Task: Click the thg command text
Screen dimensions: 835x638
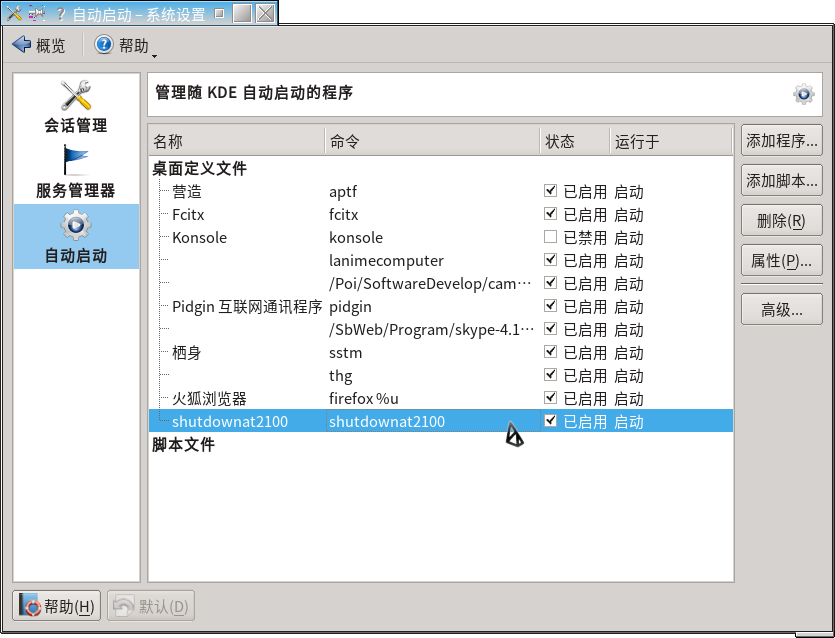Action: click(x=340, y=376)
